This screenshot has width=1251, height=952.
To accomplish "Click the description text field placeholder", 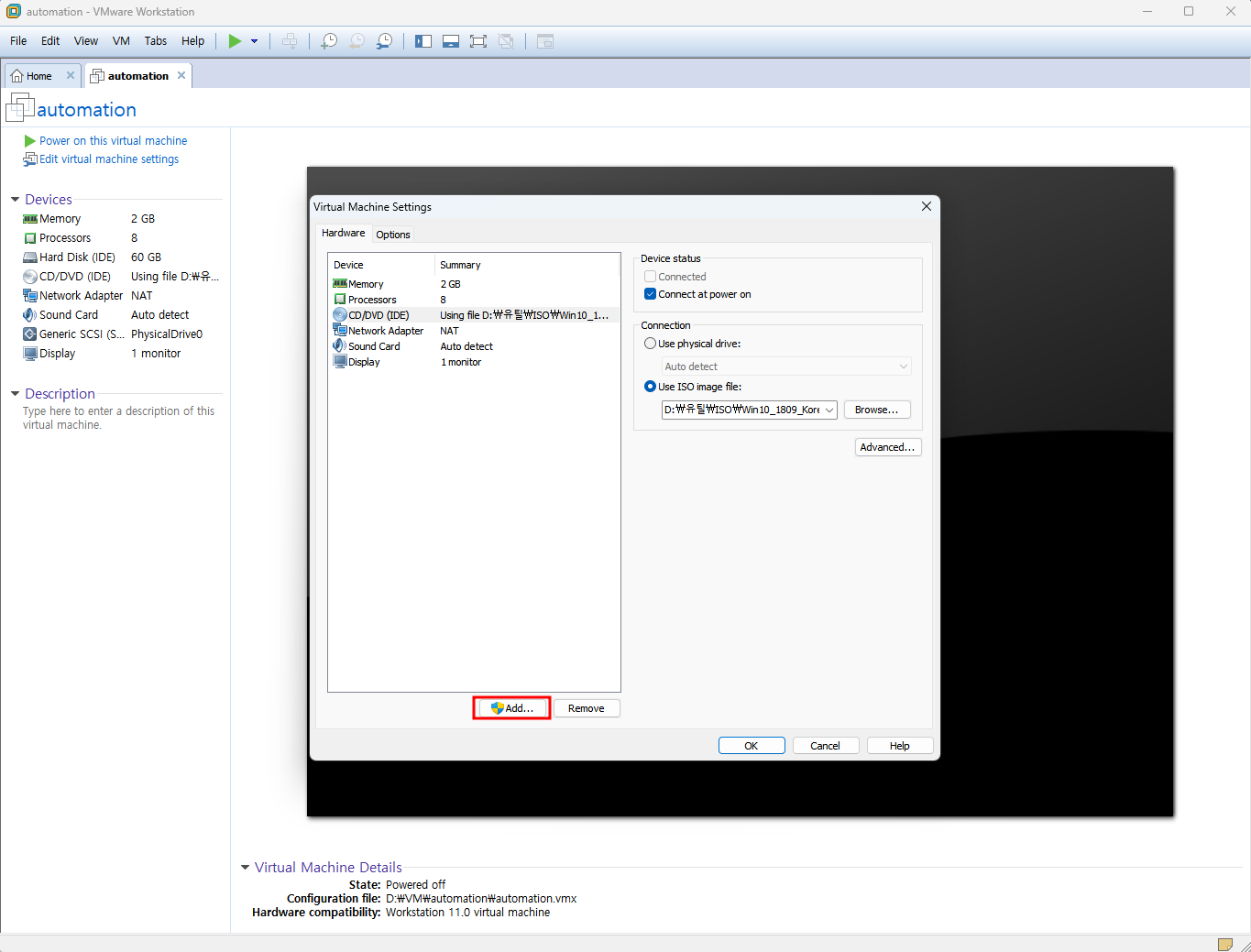I will pos(119,418).
